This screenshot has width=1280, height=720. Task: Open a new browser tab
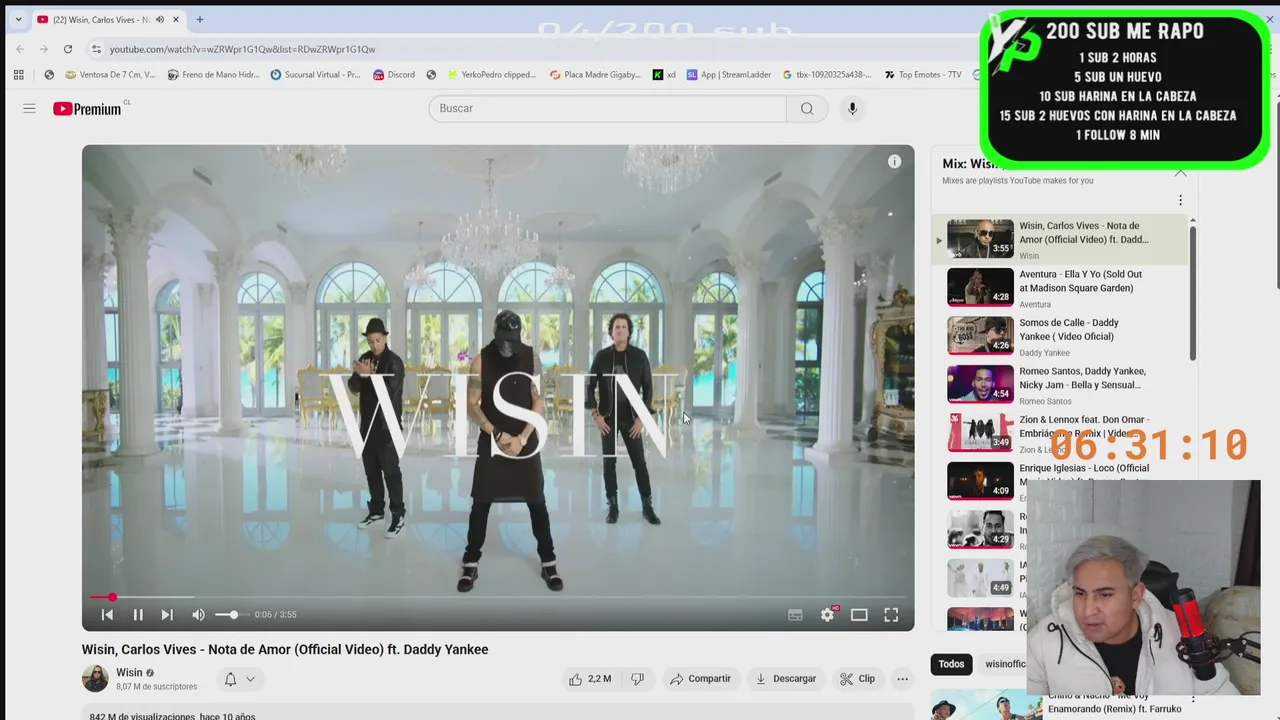pyautogui.click(x=200, y=19)
